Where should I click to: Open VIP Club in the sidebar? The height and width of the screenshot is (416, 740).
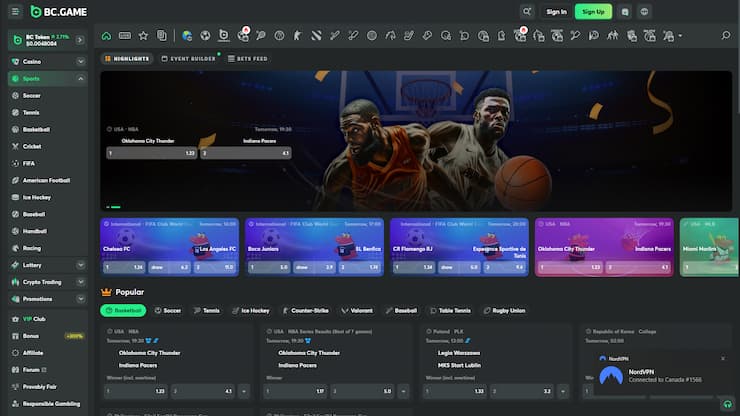47,319
